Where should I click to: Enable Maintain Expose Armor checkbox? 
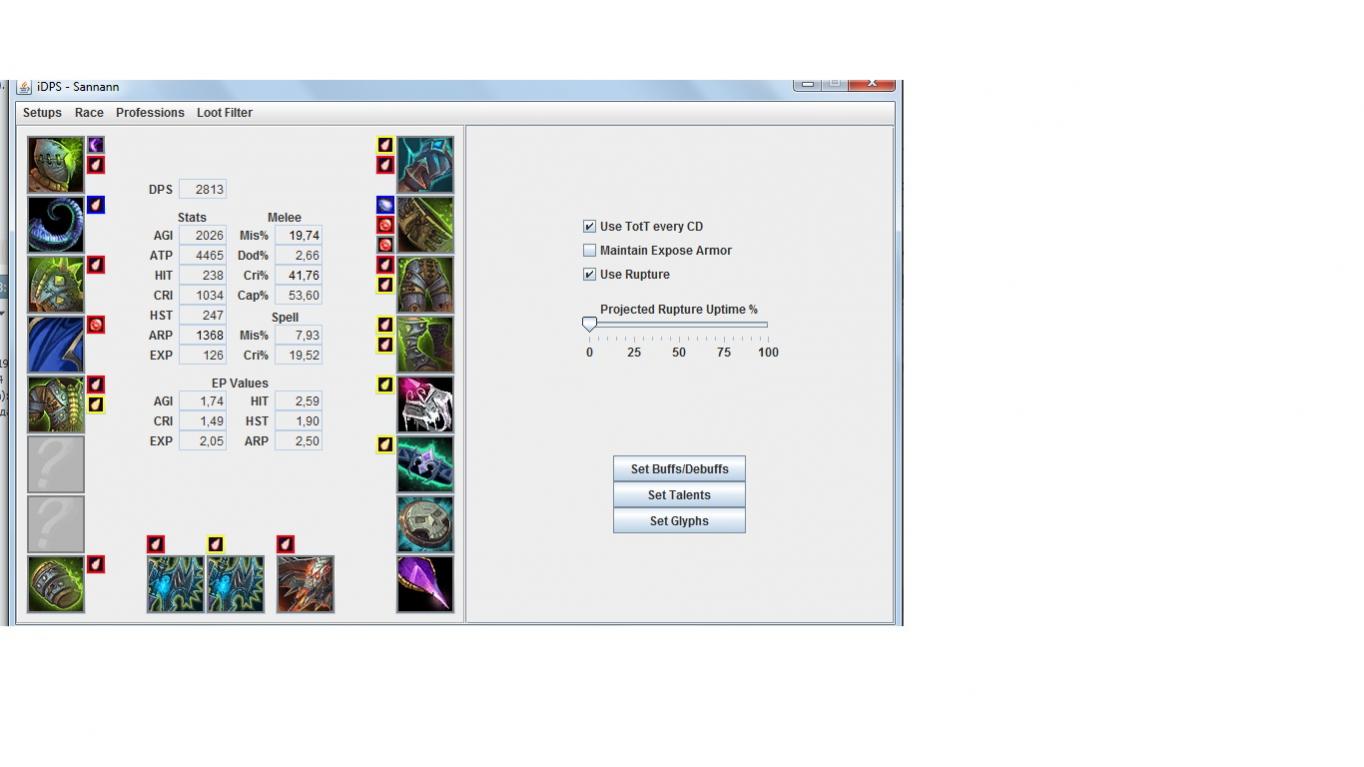[x=590, y=251]
